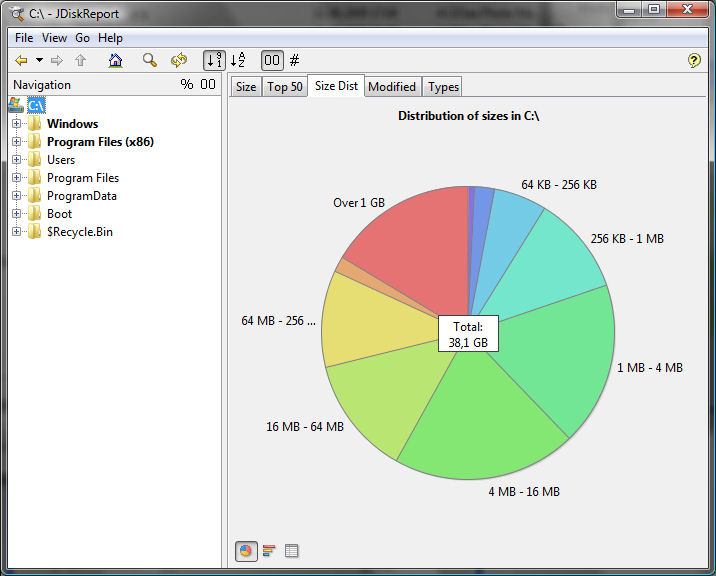The image size is (716, 576).
Task: Click the Home house icon
Action: coord(116,60)
